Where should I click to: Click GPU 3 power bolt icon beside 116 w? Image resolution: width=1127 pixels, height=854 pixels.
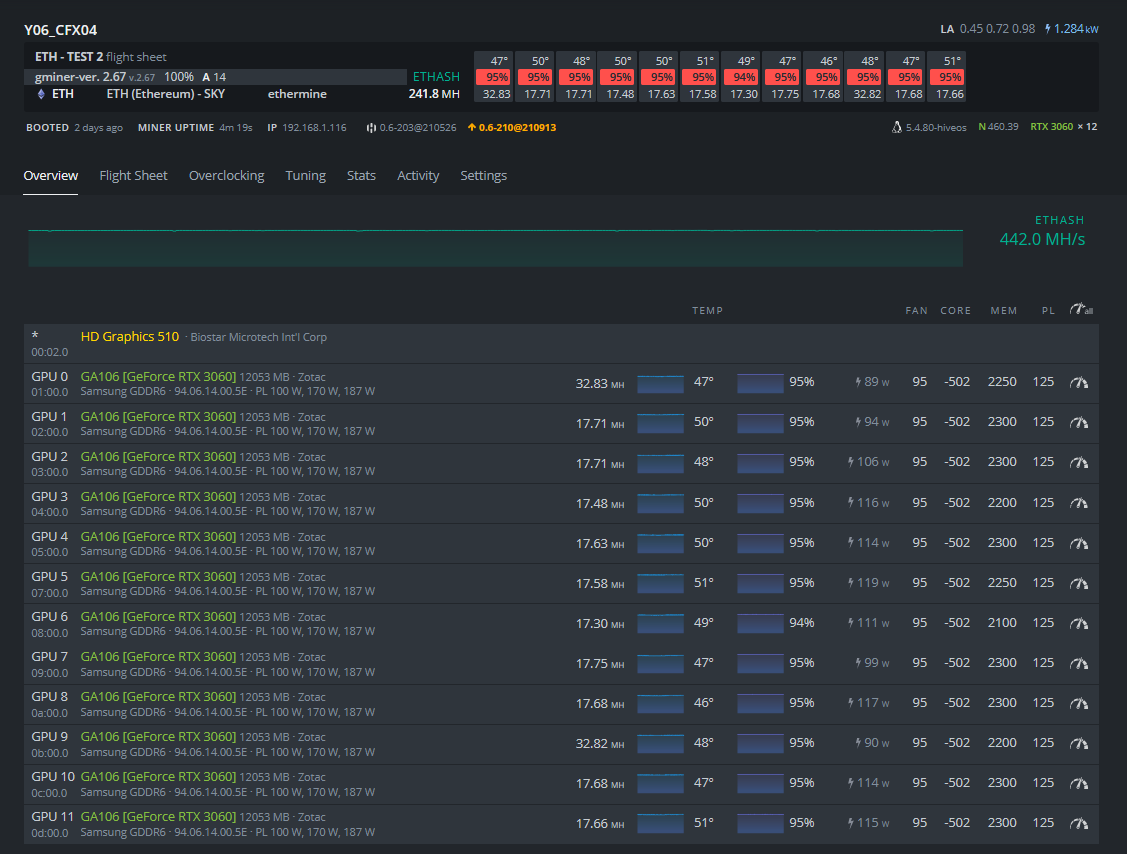851,503
